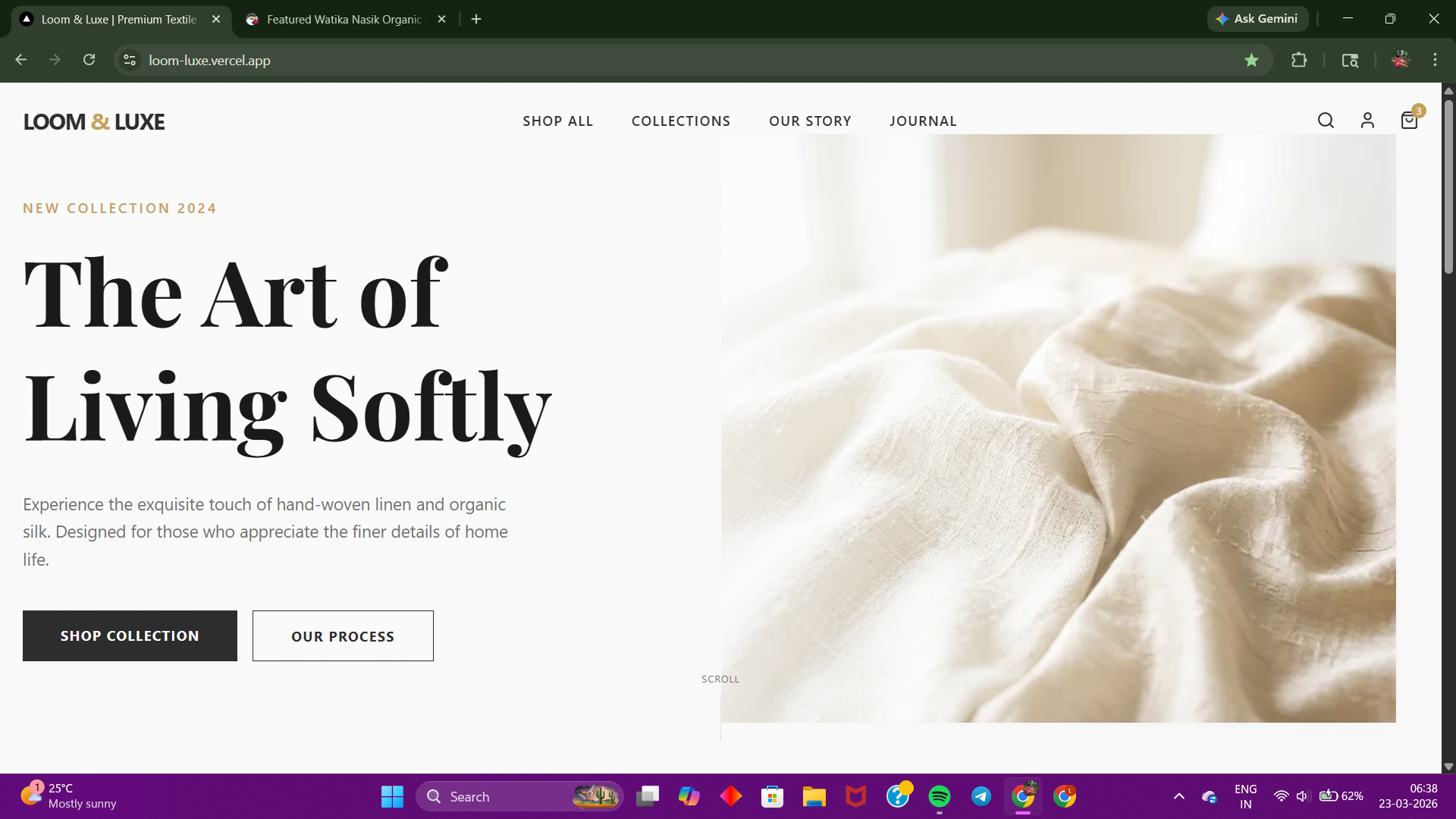Bookmark page with the star icon

tap(1251, 61)
